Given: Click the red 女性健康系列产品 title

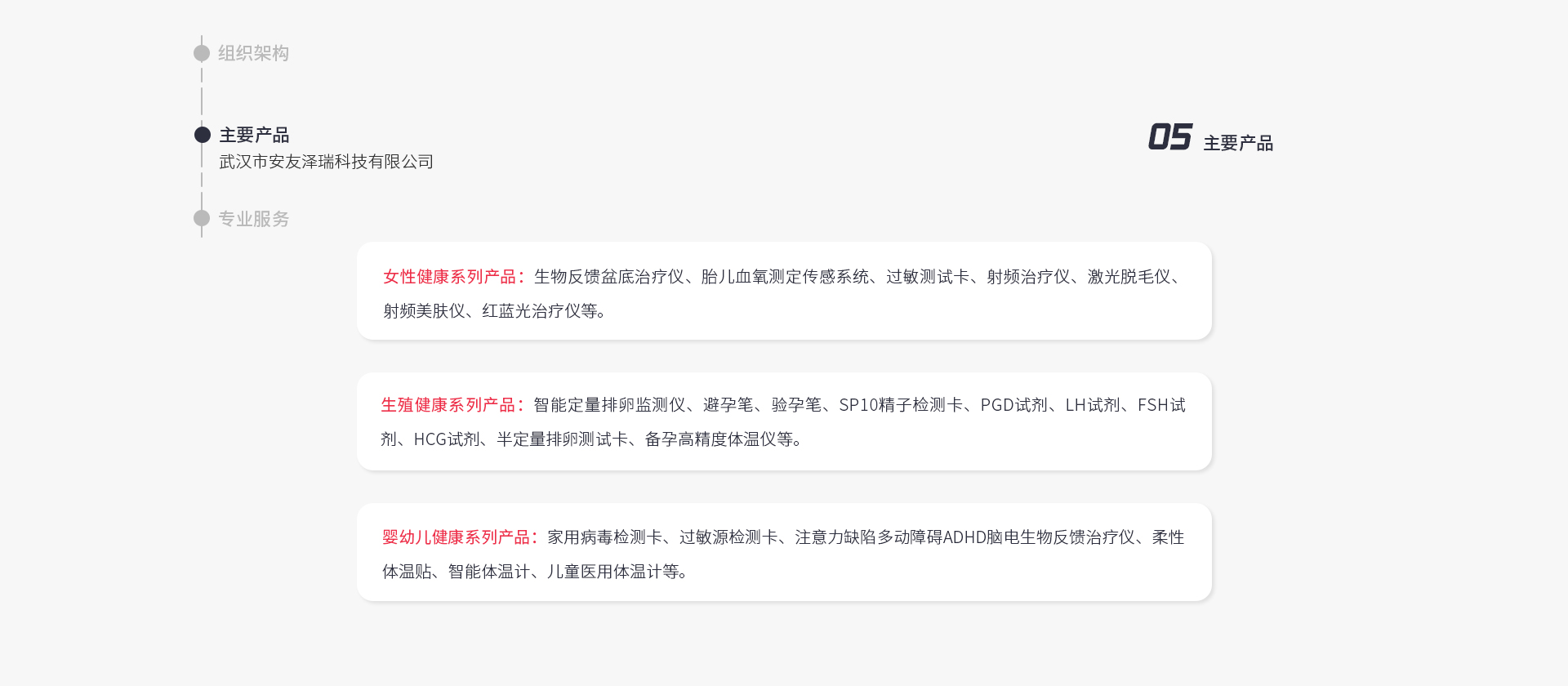Looking at the screenshot, I should coord(449,277).
